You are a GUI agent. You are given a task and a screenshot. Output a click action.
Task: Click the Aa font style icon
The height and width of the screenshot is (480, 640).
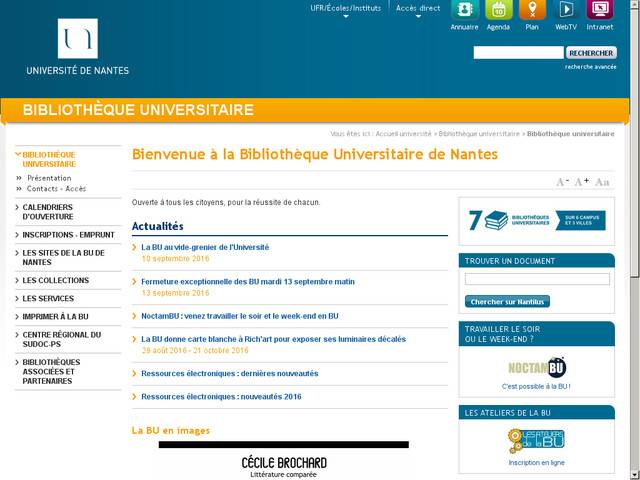point(602,182)
